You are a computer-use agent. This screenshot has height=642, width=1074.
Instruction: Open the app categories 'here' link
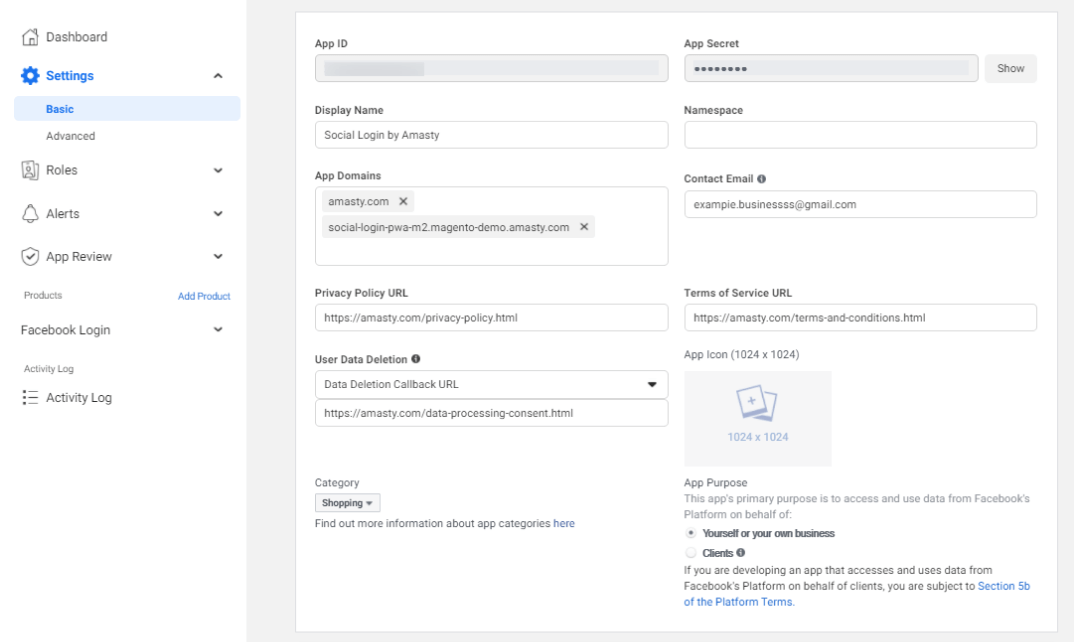564,523
